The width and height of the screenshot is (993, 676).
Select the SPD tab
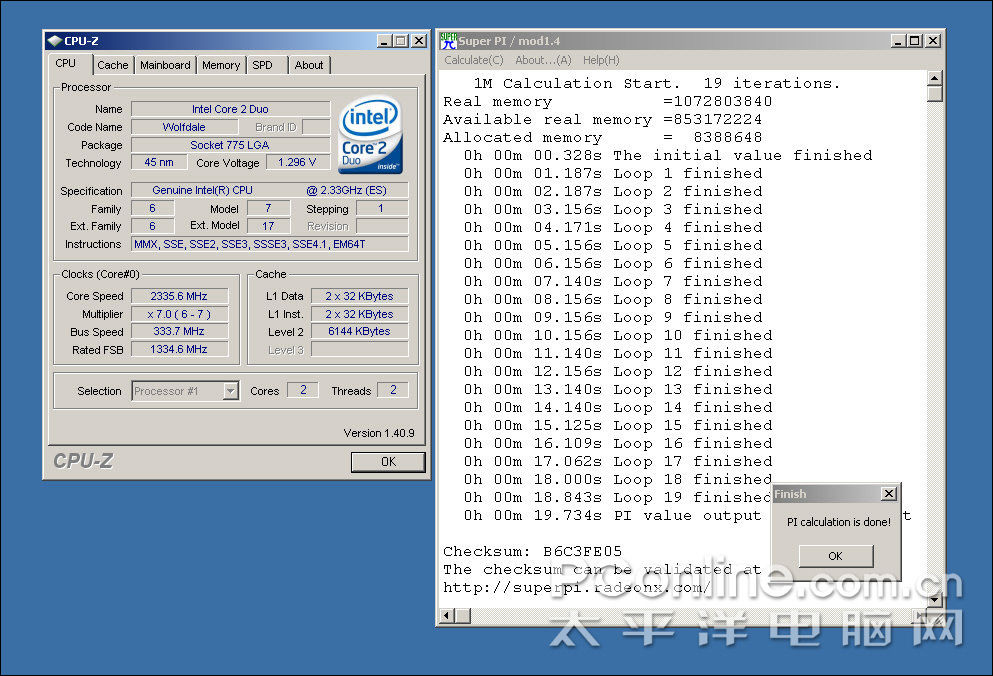pos(263,65)
